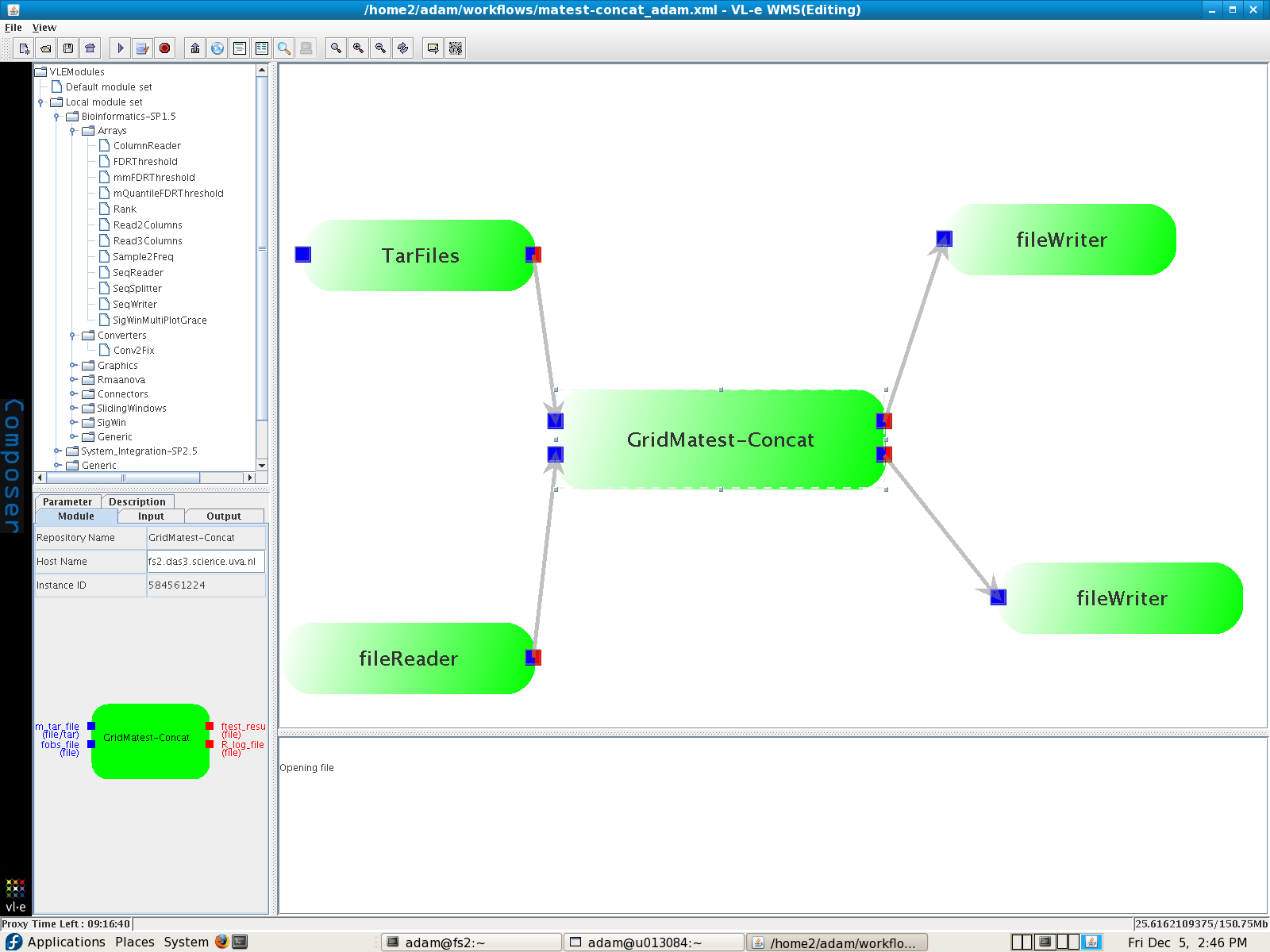The width and height of the screenshot is (1270, 952).
Task: Collapse the Arrays folder in module tree
Action: click(x=72, y=131)
